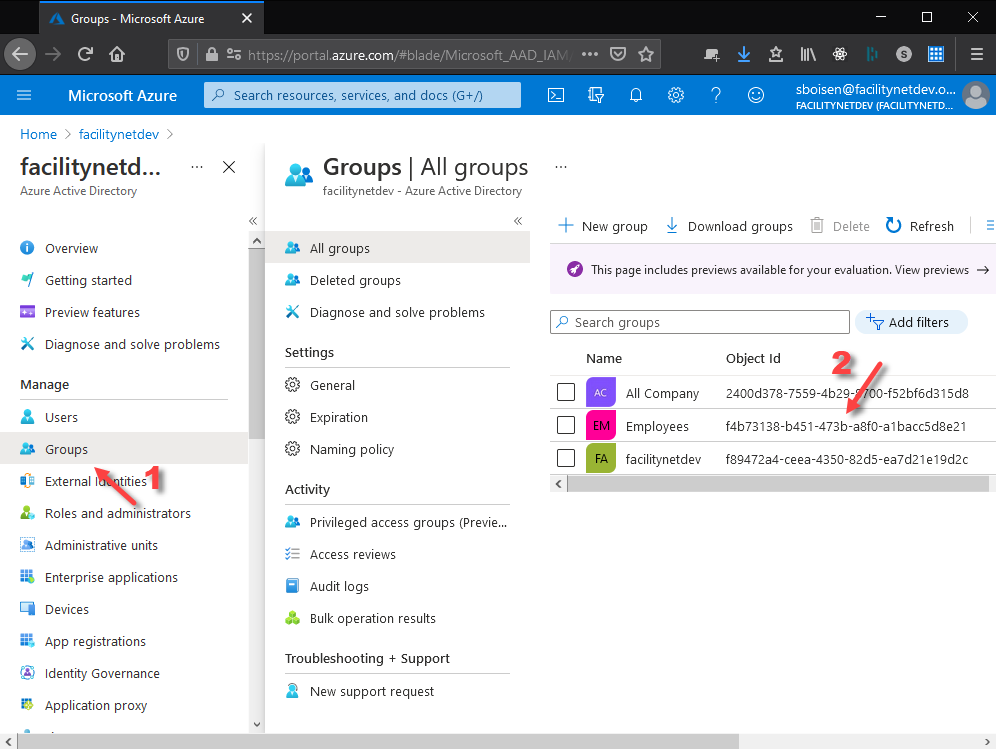This screenshot has height=749, width=996.
Task: Collapse the Groups blade navigation menu
Action: point(518,221)
